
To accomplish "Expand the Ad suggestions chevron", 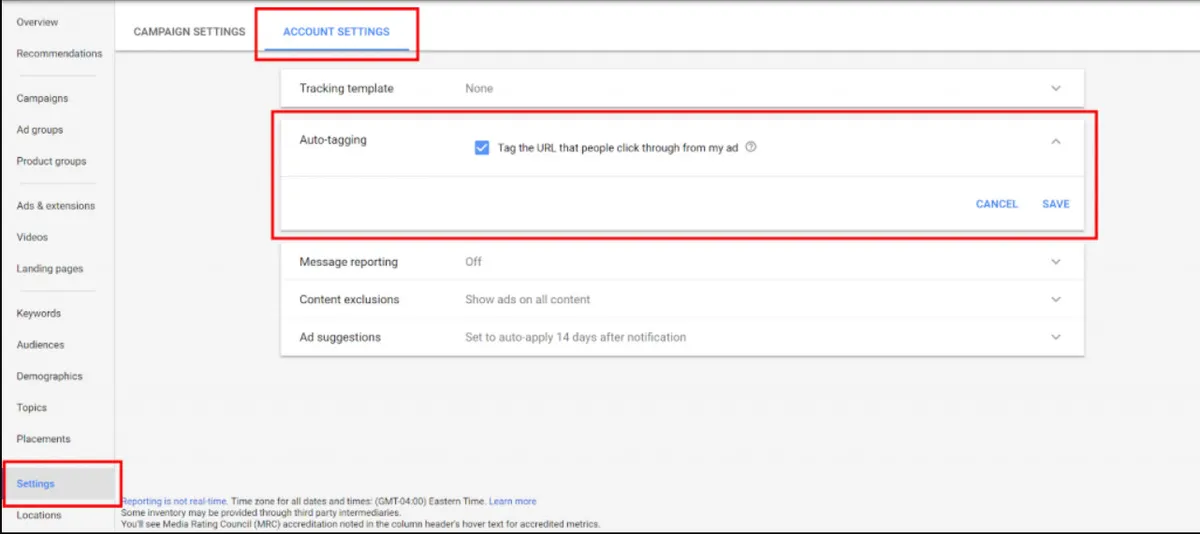I will (1055, 337).
